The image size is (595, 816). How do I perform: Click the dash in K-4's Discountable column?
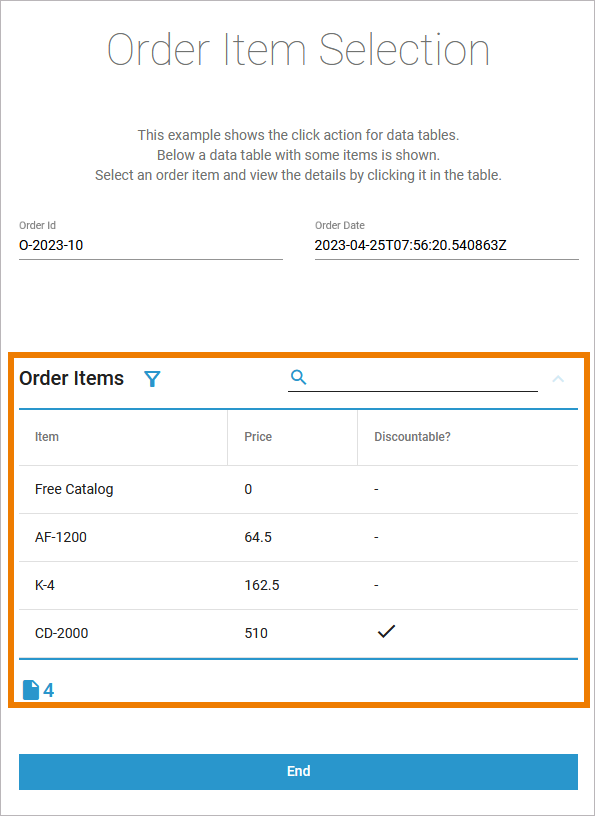[x=376, y=585]
